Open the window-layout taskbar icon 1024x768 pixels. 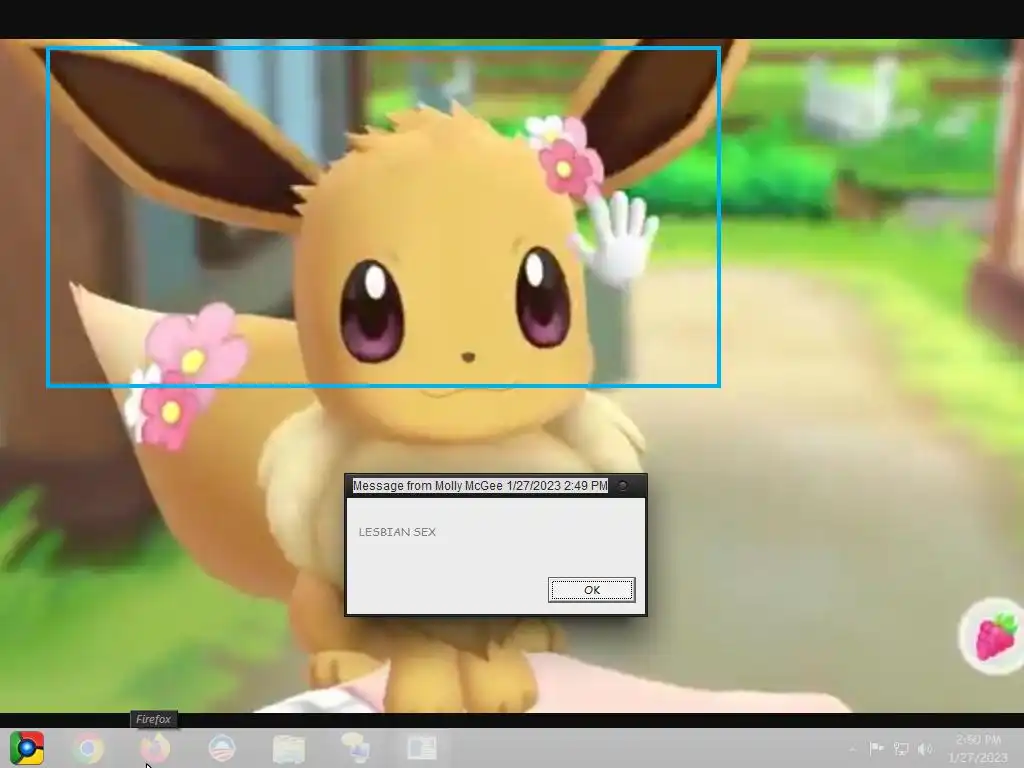pos(422,748)
